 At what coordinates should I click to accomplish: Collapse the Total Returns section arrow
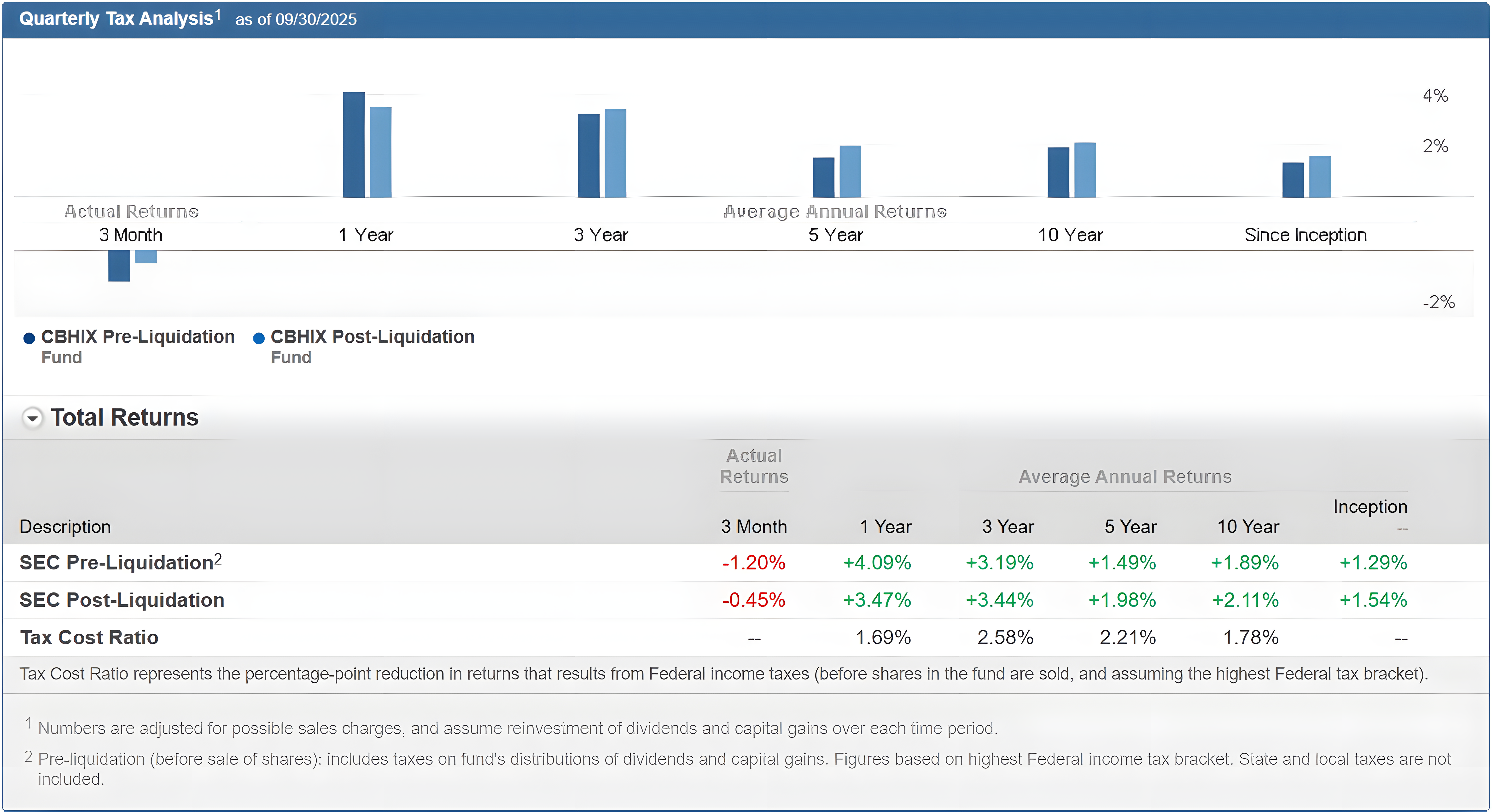(32, 418)
